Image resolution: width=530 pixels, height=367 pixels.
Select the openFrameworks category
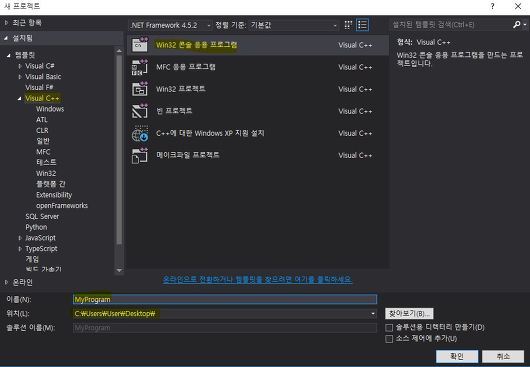click(62, 205)
